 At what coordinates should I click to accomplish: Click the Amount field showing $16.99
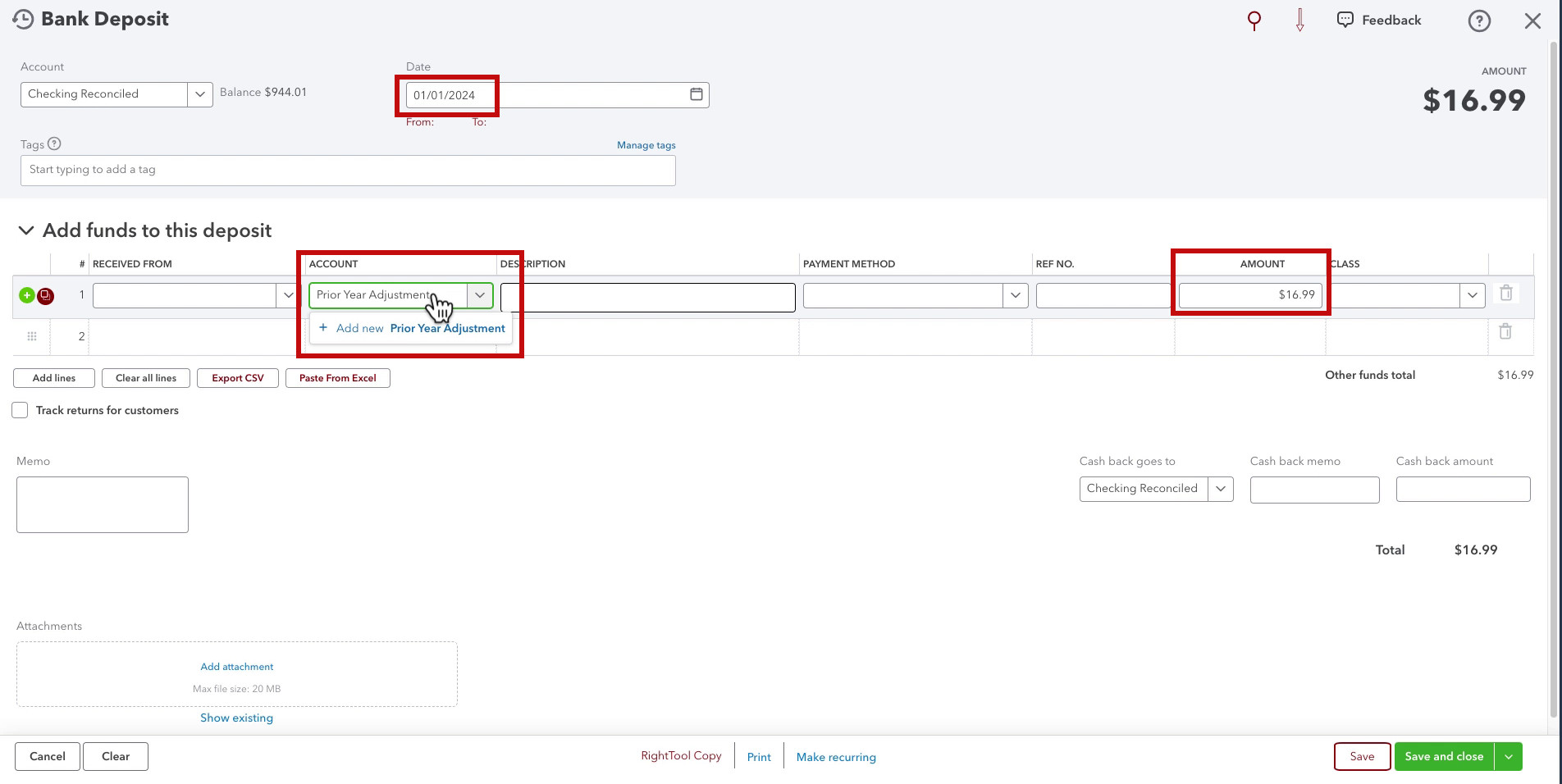1250,295
